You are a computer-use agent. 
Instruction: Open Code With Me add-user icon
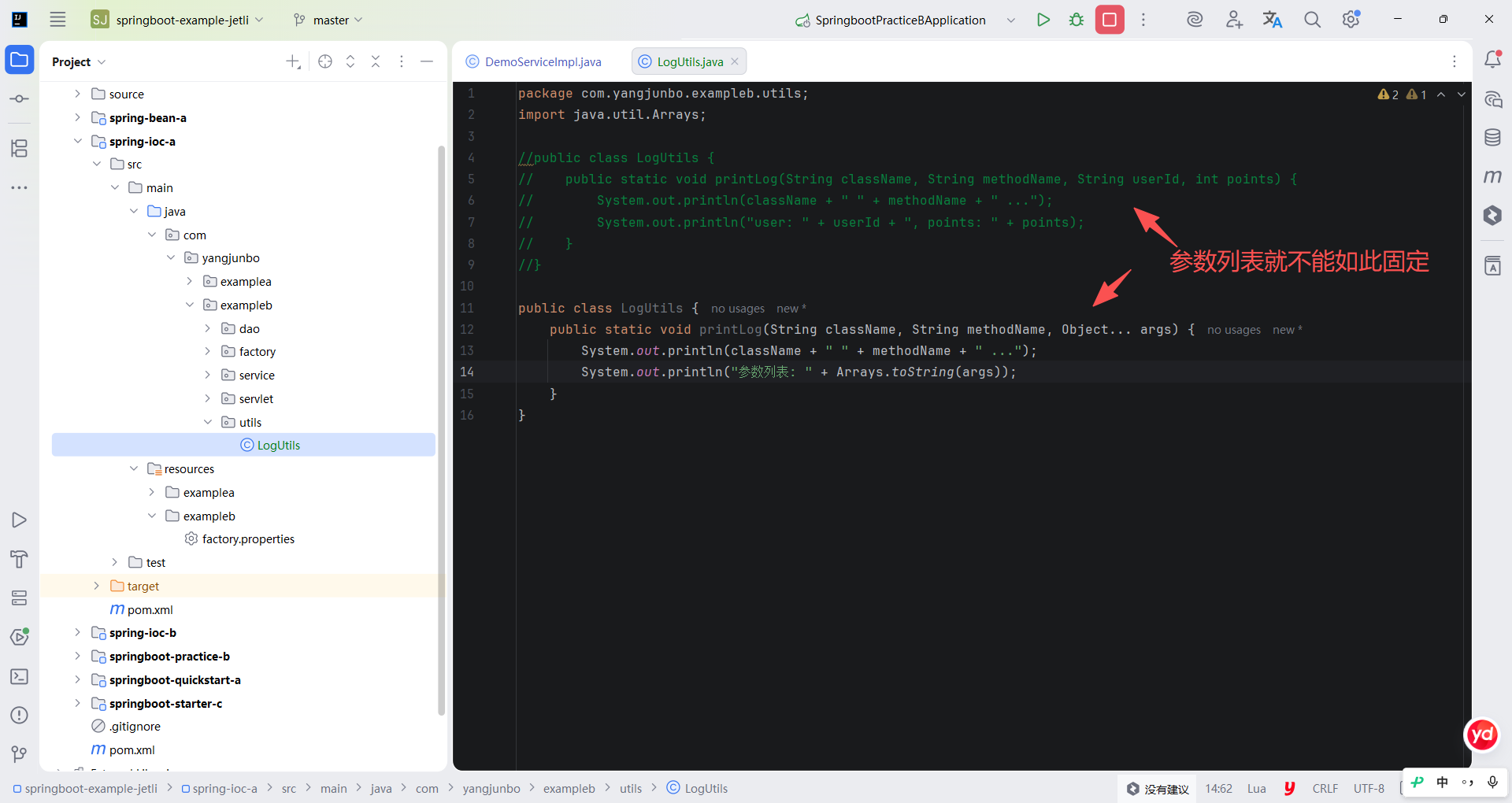pyautogui.click(x=1234, y=20)
